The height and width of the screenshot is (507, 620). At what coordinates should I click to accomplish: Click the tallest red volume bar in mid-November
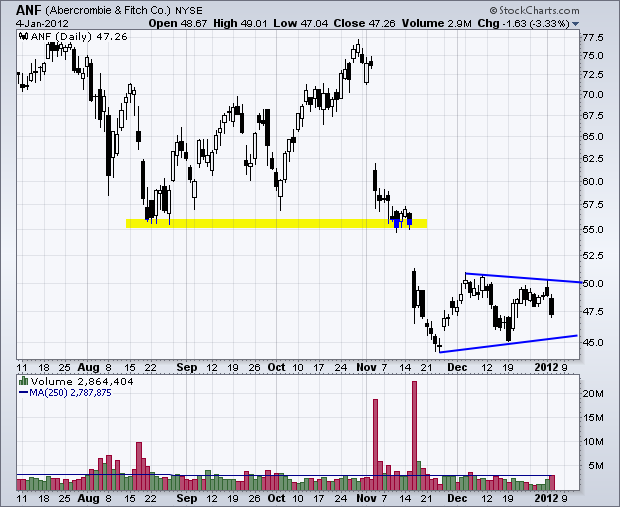click(x=414, y=435)
